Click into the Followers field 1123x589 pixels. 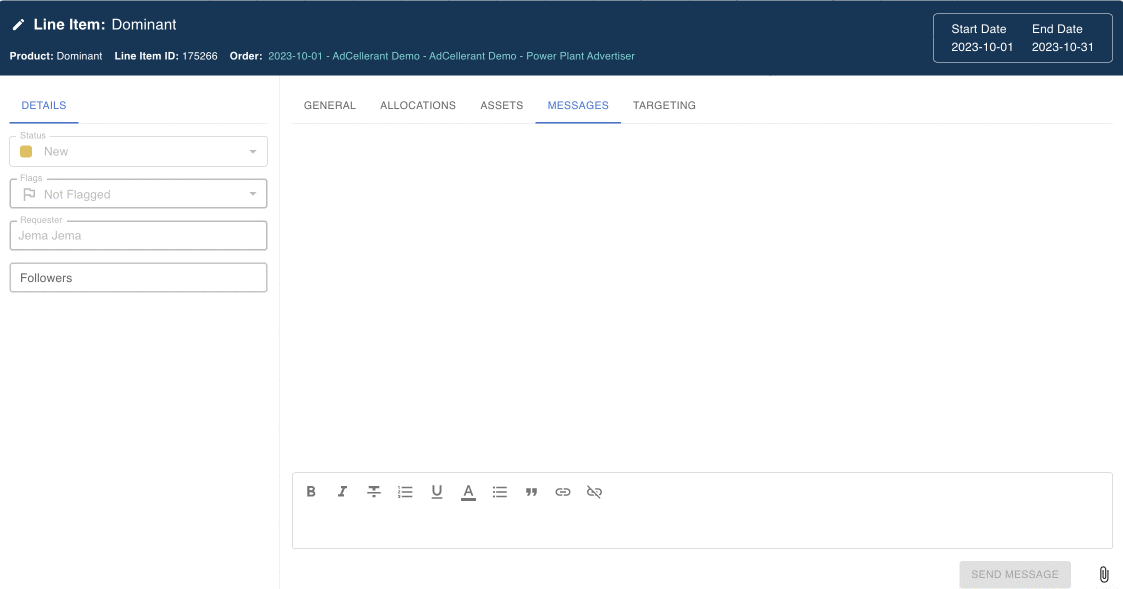pyautogui.click(x=138, y=278)
